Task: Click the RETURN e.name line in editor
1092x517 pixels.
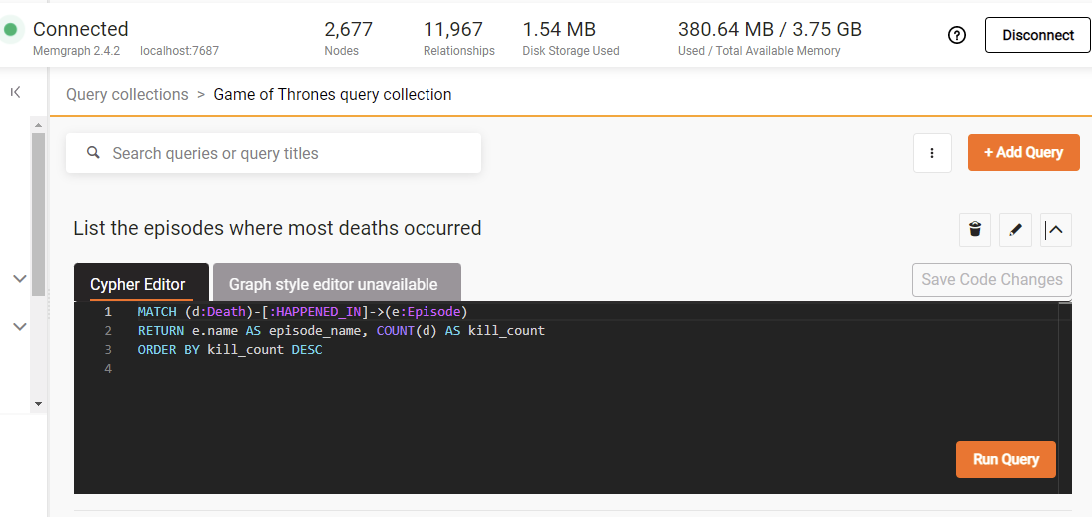Action: click(341, 330)
